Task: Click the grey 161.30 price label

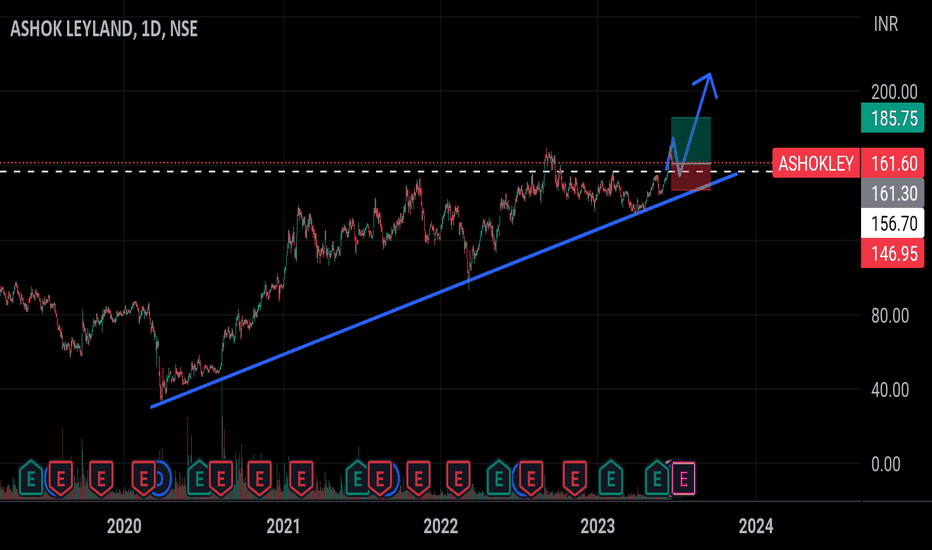Action: (893, 193)
